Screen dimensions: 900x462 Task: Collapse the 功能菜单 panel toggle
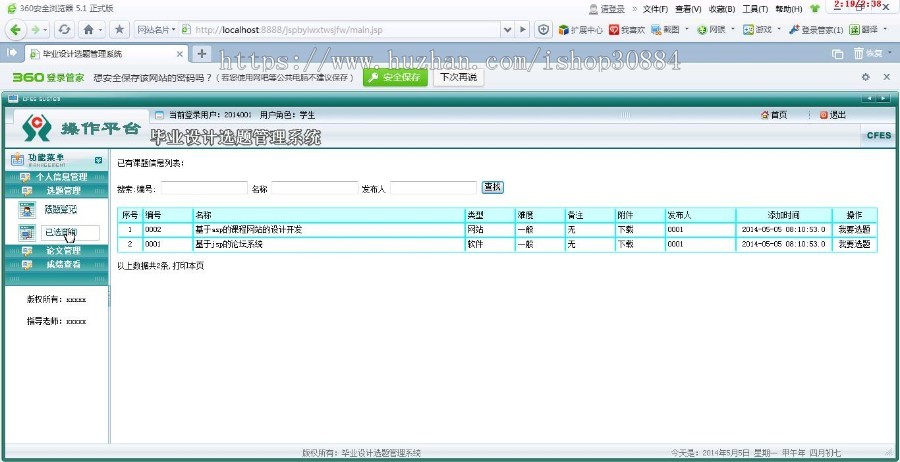coord(99,160)
